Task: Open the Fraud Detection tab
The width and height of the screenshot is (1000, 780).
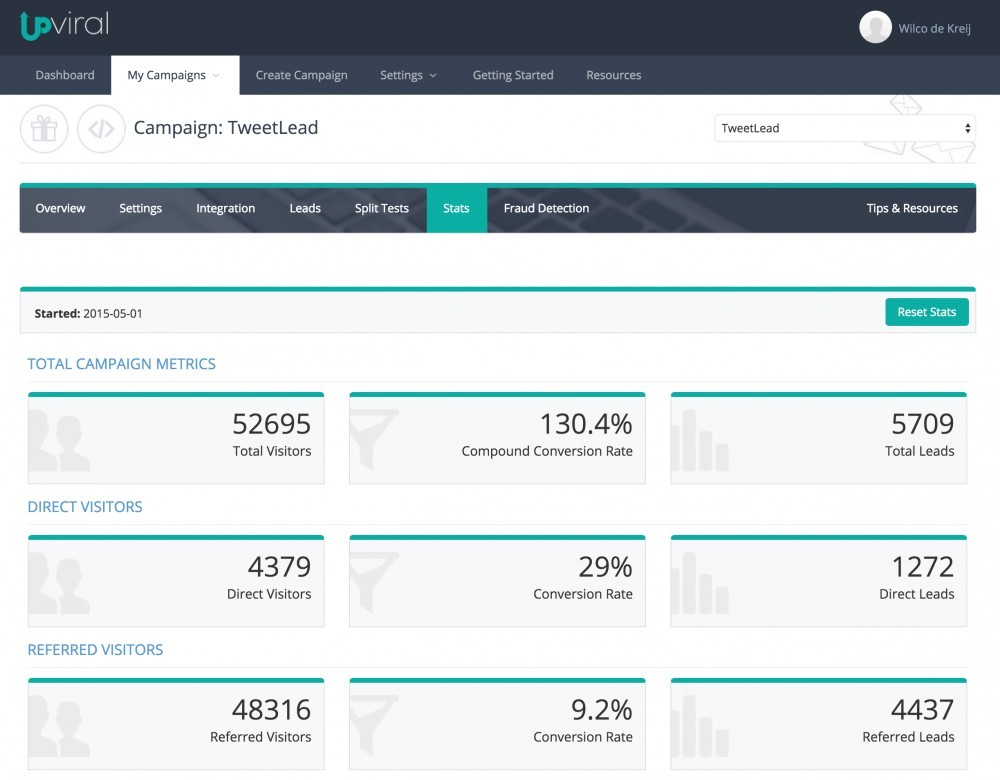Action: [546, 209]
